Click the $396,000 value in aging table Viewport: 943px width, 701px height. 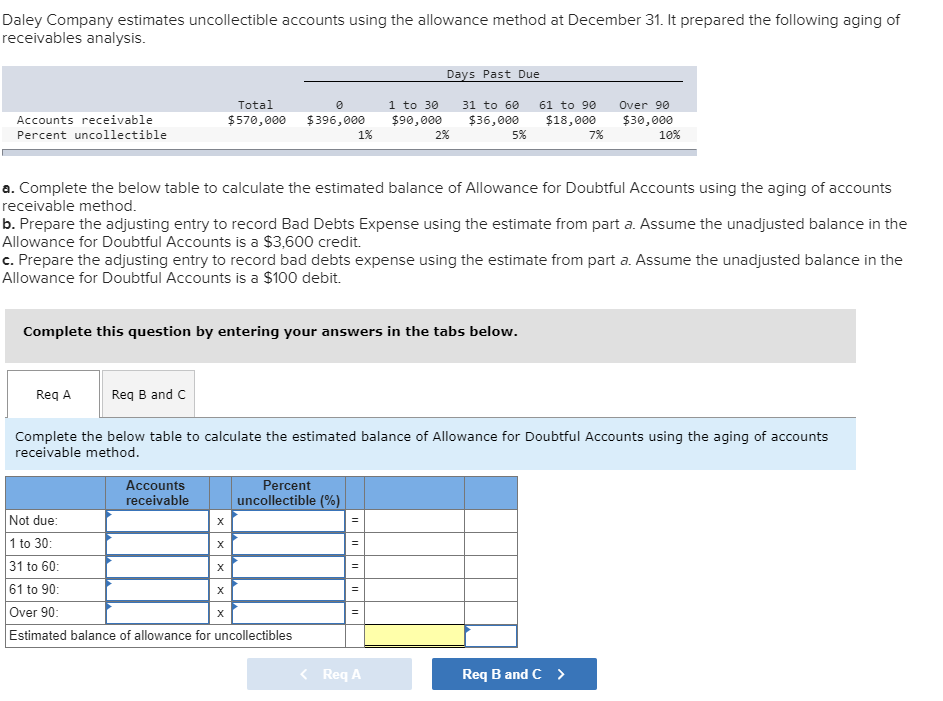tap(336, 120)
